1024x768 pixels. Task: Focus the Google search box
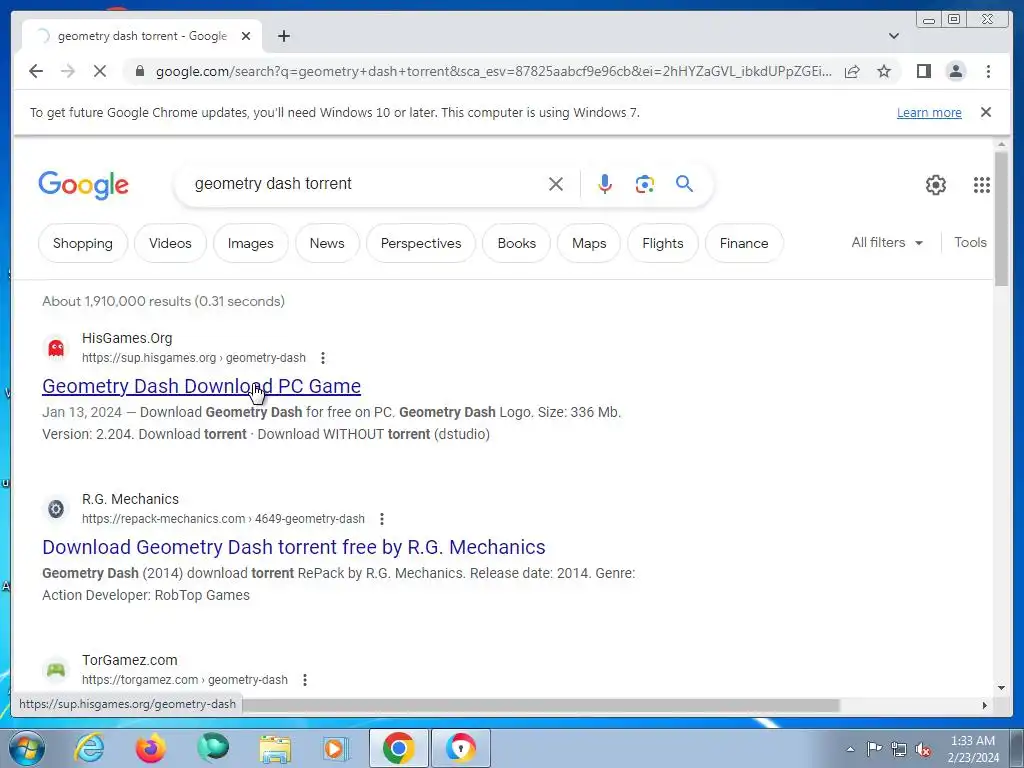tap(366, 184)
